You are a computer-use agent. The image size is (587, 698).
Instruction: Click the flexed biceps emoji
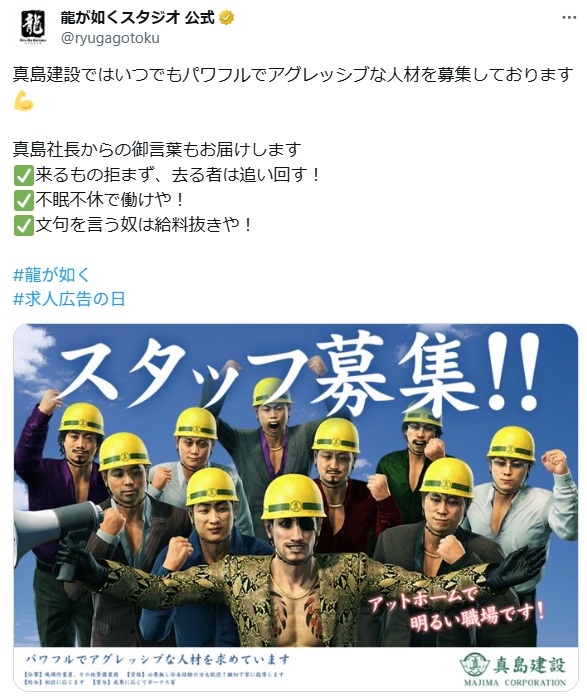(24, 100)
